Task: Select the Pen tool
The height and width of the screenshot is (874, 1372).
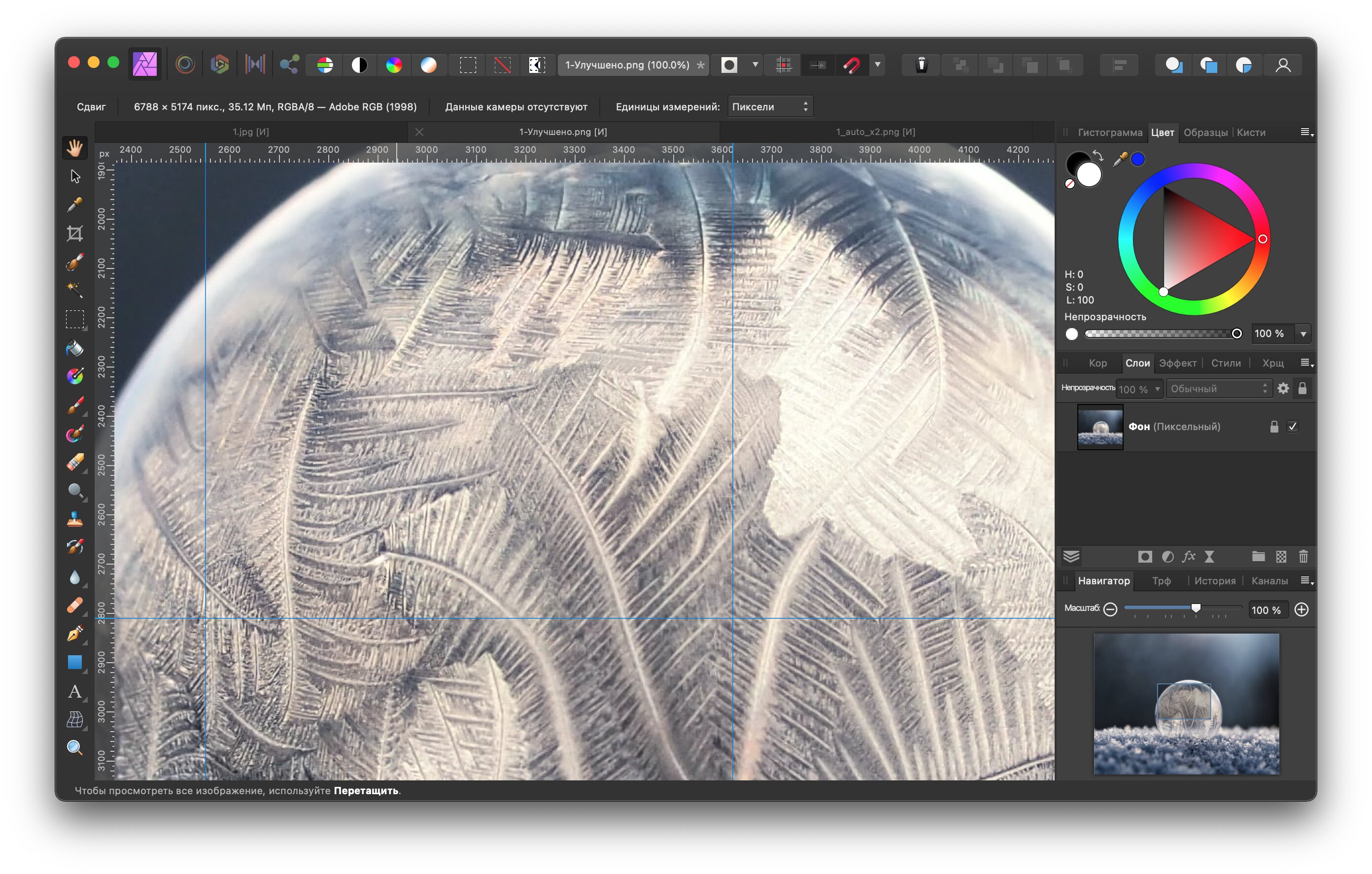Action: [x=74, y=634]
